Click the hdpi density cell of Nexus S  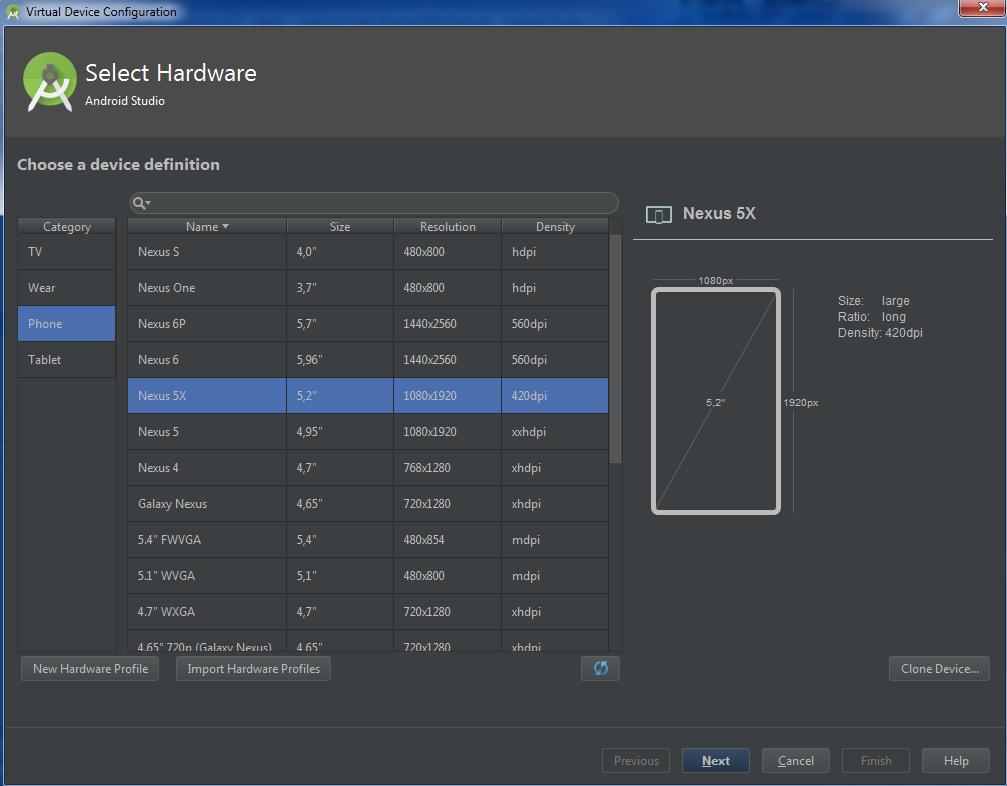pos(555,252)
